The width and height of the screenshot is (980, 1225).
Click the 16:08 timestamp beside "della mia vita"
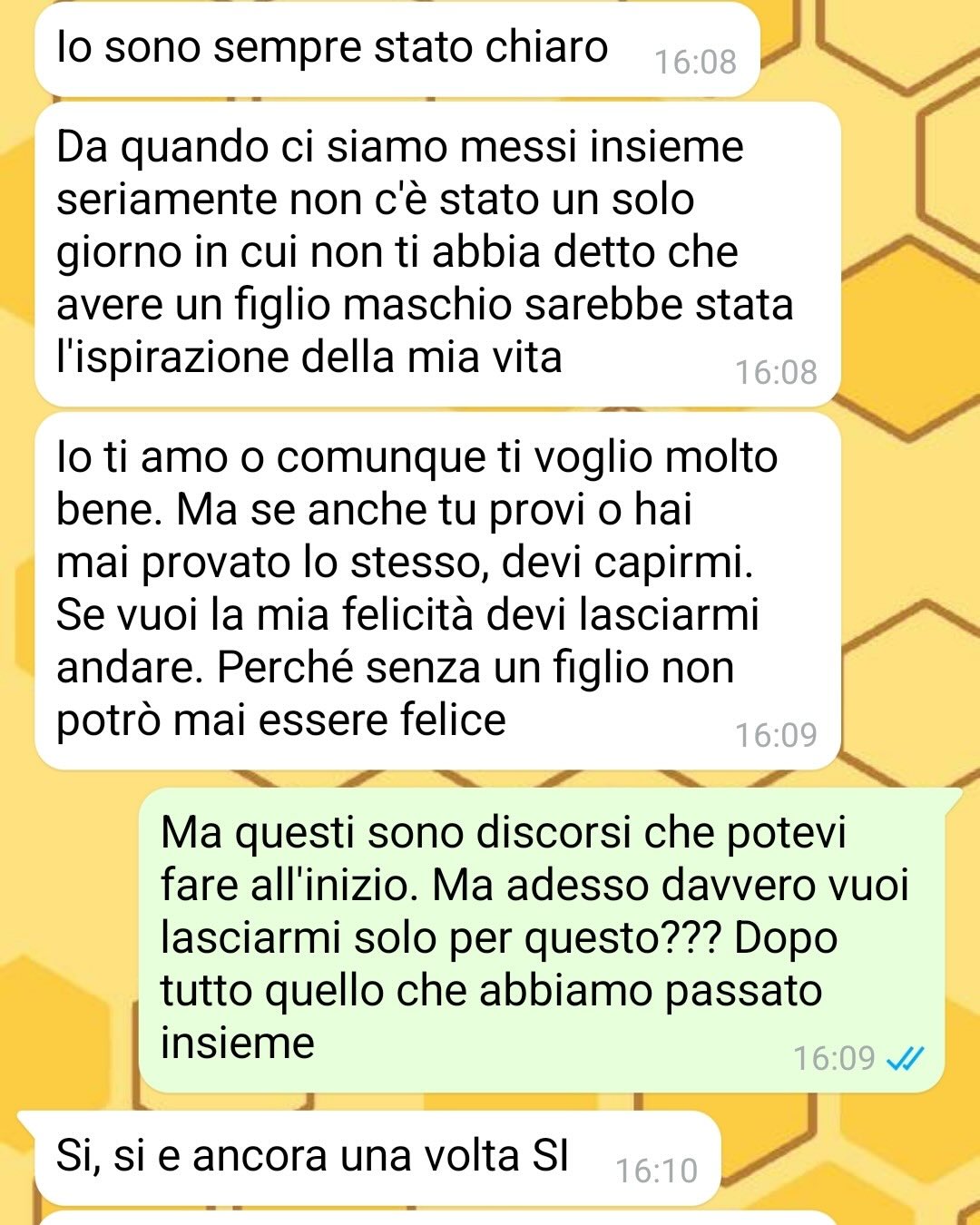[776, 372]
